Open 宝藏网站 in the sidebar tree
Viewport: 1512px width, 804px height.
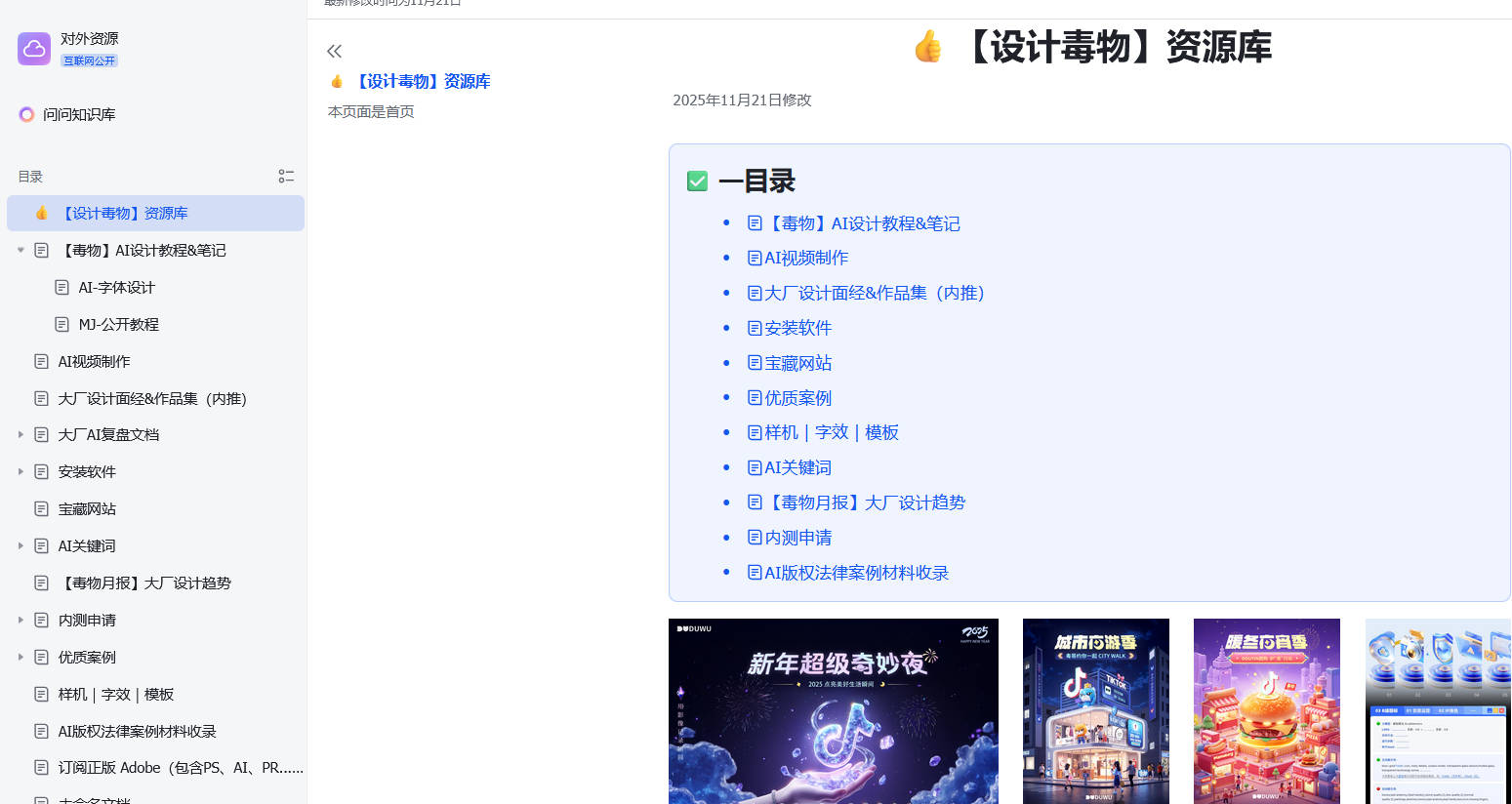coord(87,508)
